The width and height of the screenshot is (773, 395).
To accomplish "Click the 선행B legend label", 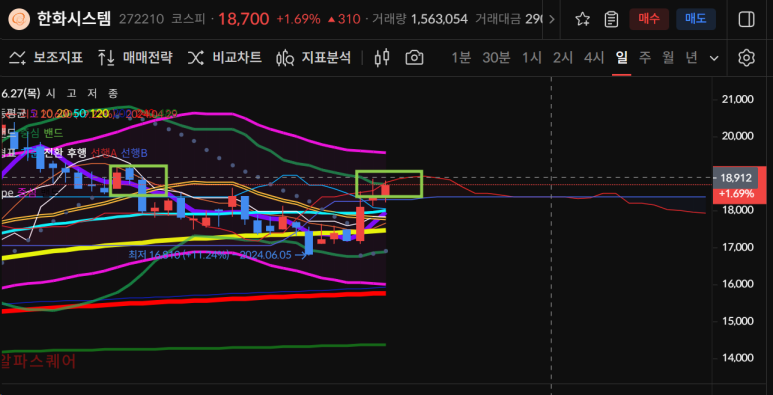I will [135, 153].
